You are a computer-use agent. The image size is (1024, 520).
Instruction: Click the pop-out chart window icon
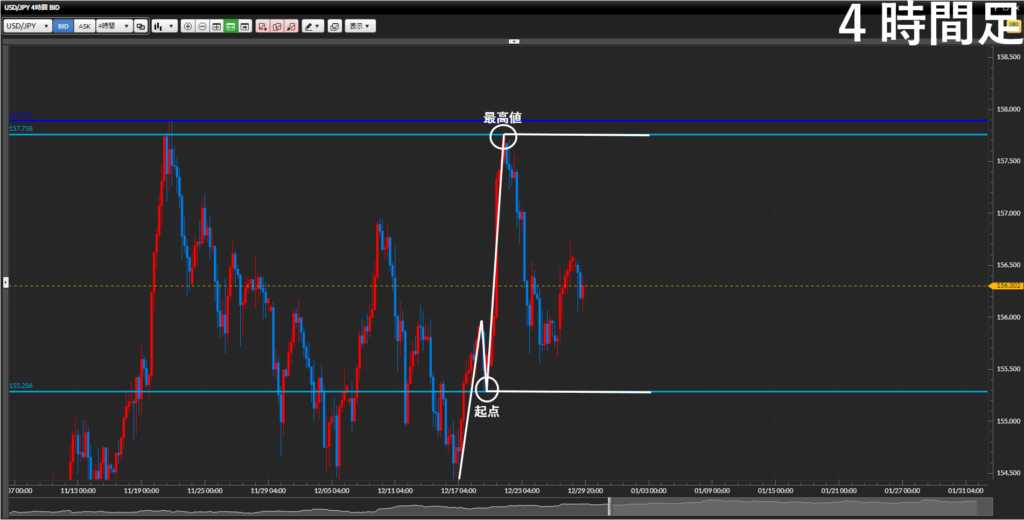[x=334, y=26]
